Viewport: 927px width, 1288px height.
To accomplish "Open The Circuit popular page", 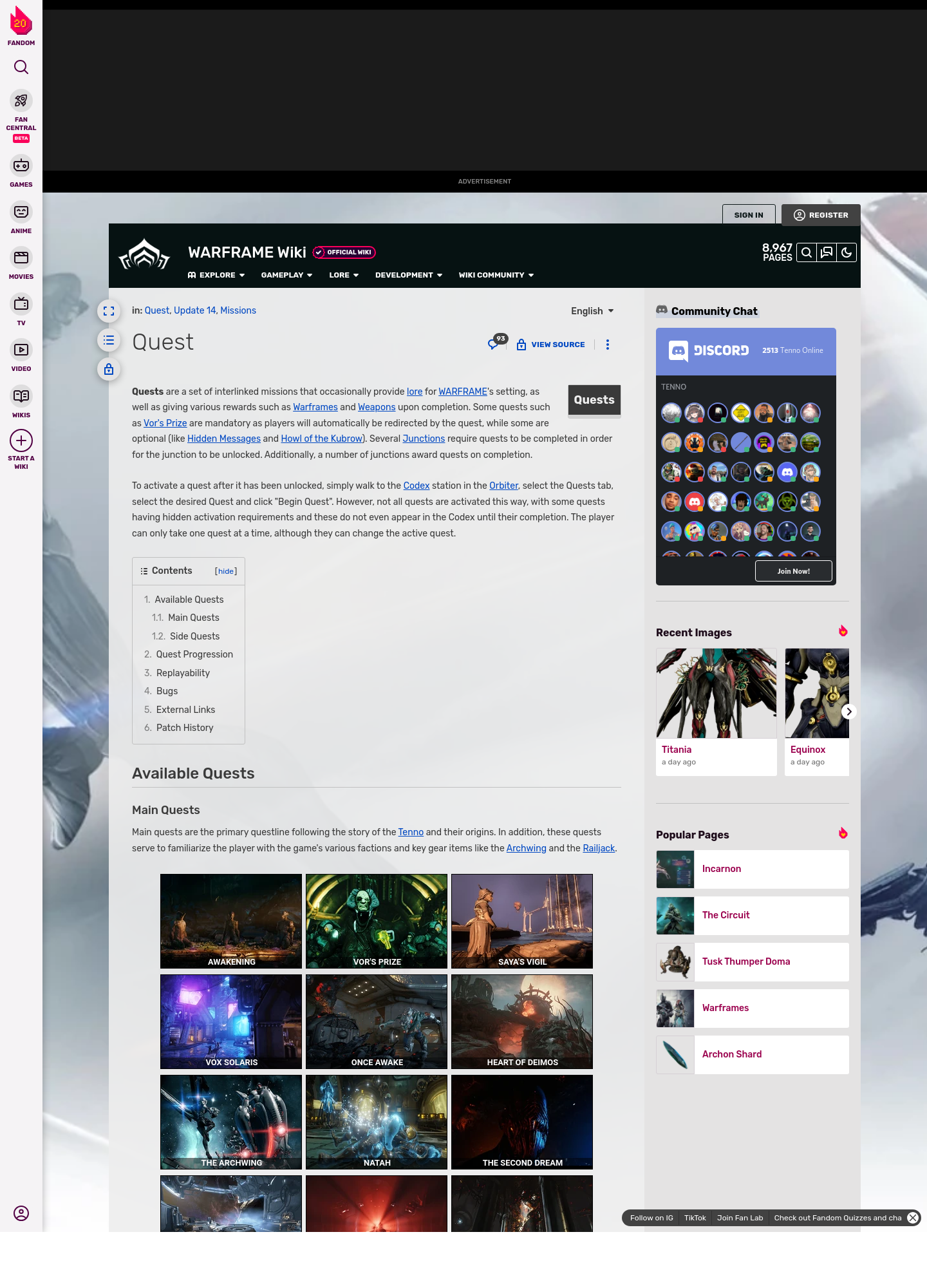I will tap(753, 916).
